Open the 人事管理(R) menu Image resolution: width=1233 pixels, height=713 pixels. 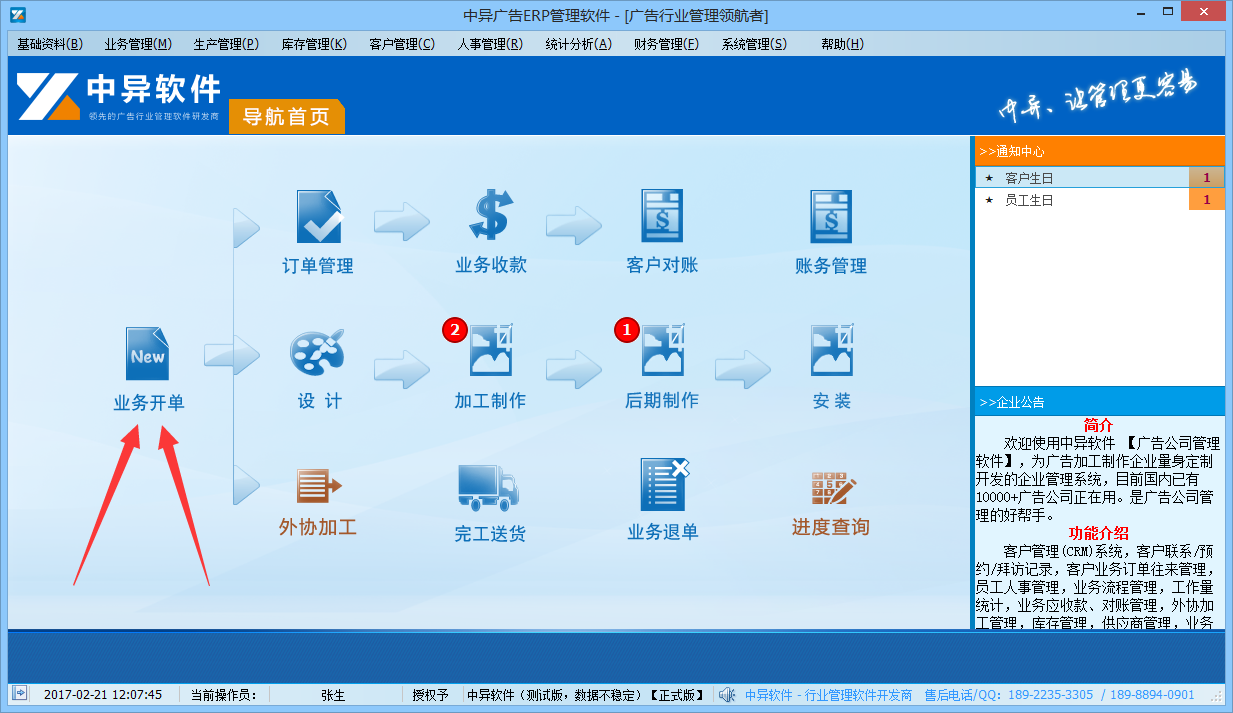[x=490, y=44]
